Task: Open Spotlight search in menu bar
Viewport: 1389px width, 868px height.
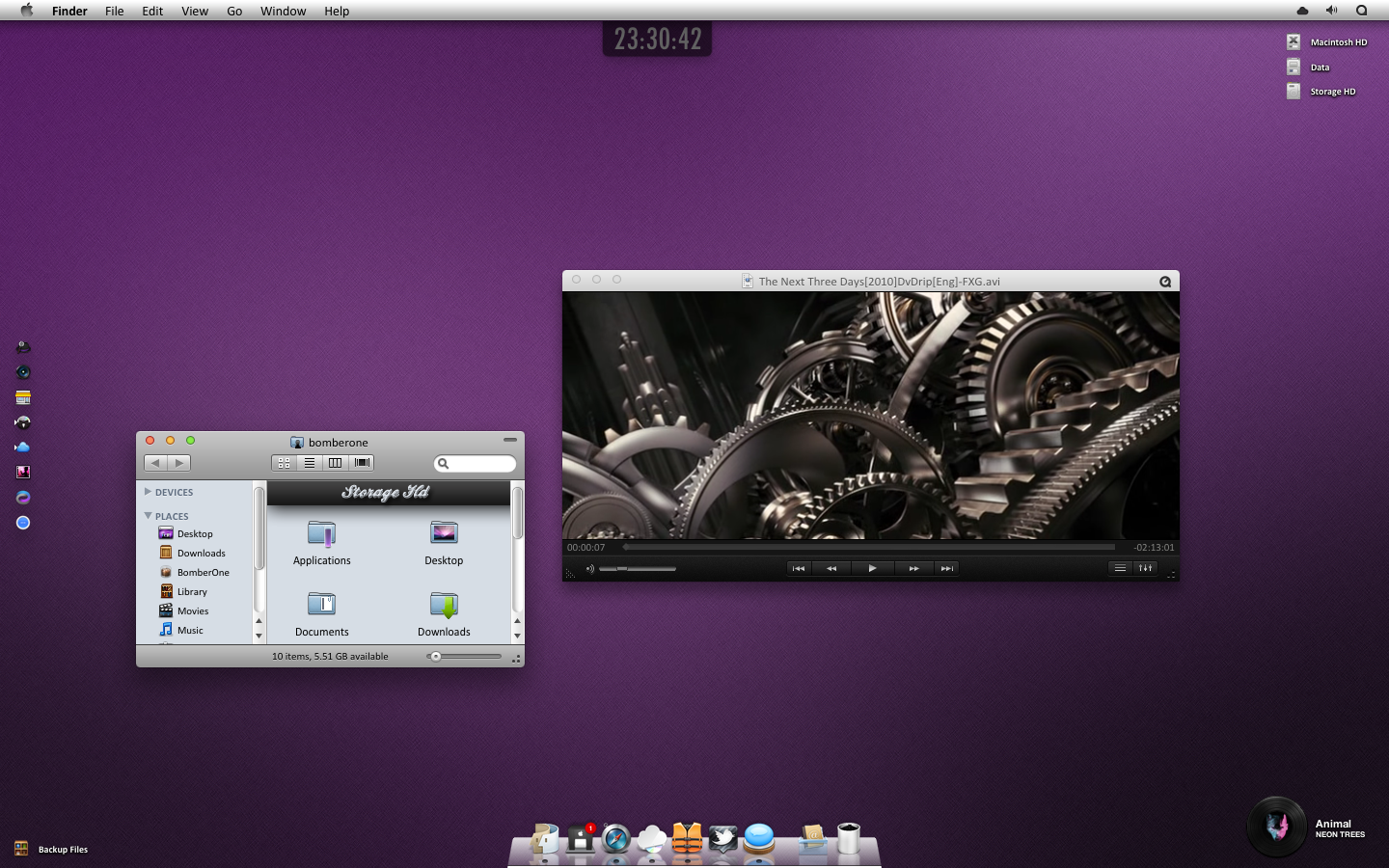Action: click(x=1361, y=11)
